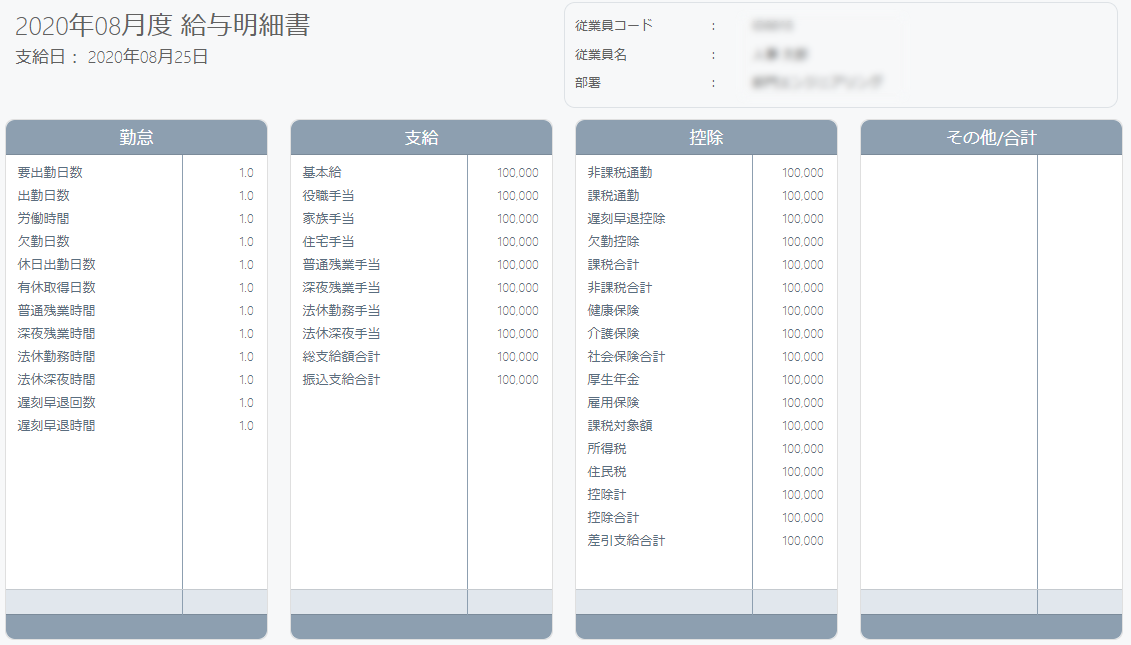This screenshot has width=1131, height=645.
Task: Click the 控除 panel header
Action: coord(706,137)
